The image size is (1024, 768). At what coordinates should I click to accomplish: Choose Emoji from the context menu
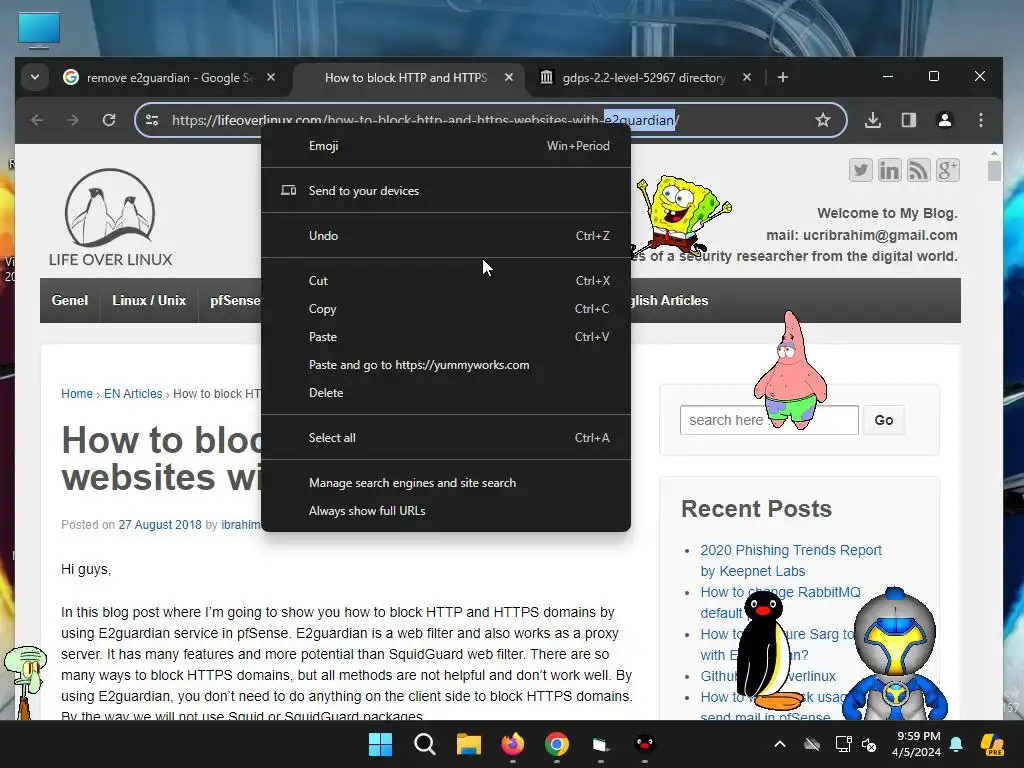pyautogui.click(x=446, y=146)
